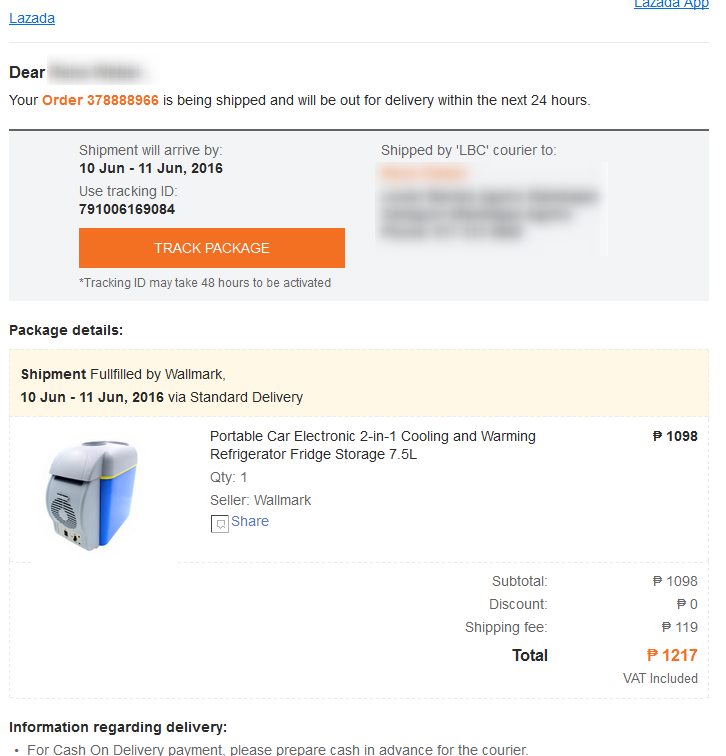This screenshot has height=756, width=726.
Task: Click the tracking ID 791006169084
Action: pyautogui.click(x=126, y=209)
